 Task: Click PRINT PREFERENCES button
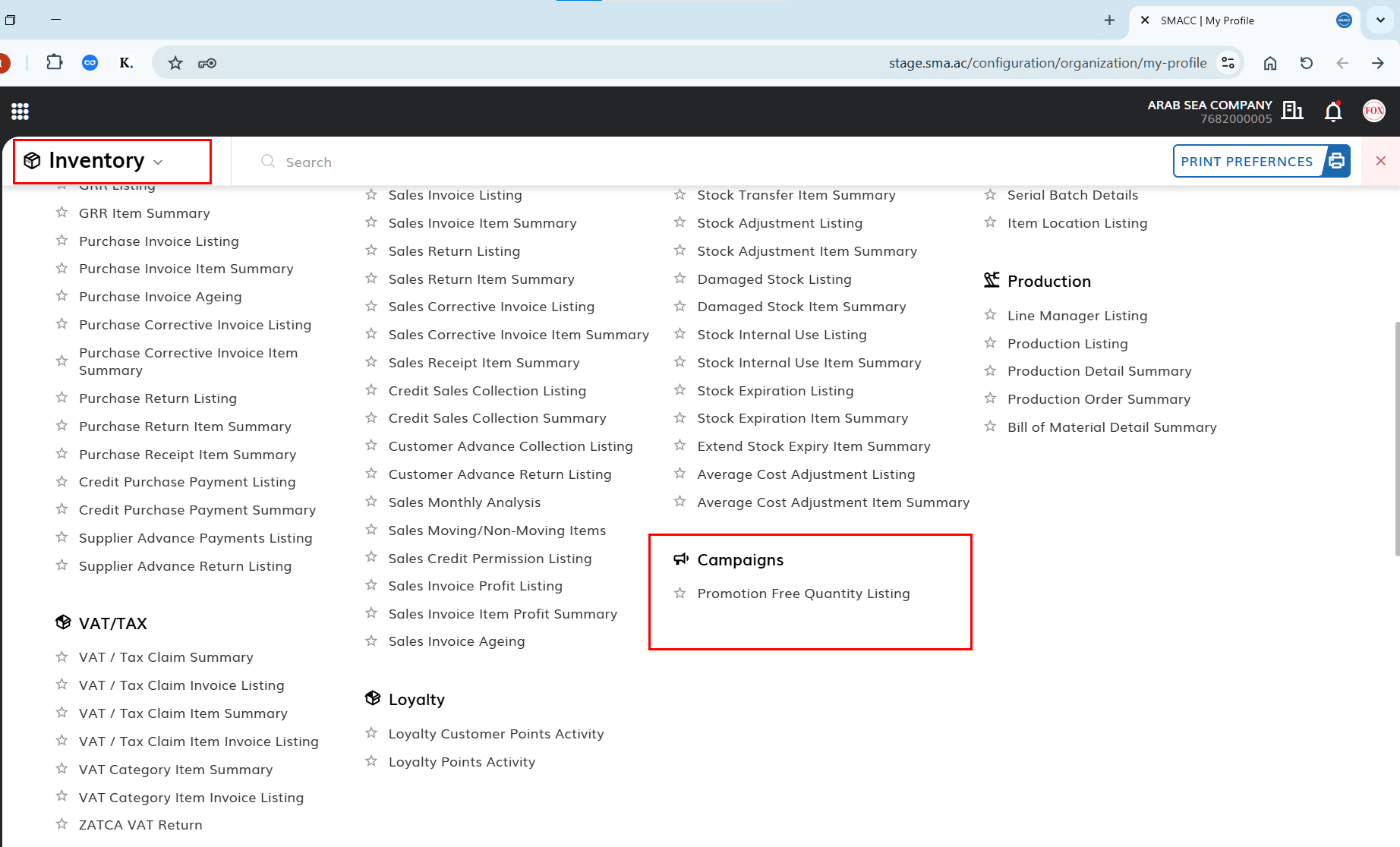coord(1261,161)
